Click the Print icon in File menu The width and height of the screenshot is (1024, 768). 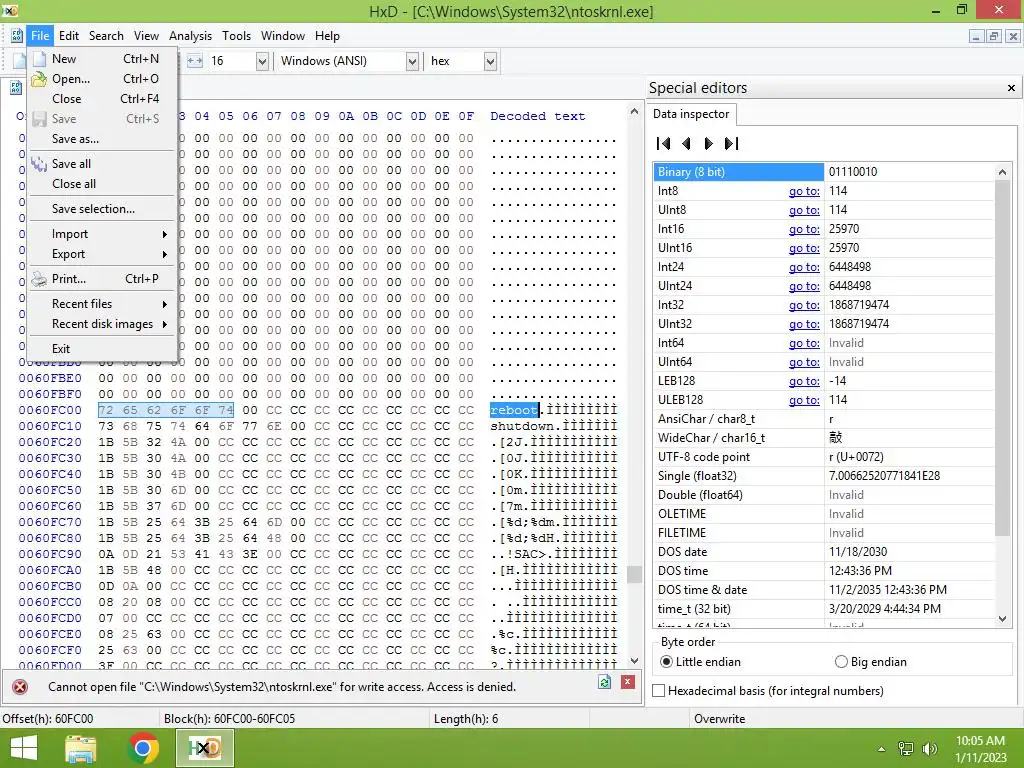click(39, 279)
